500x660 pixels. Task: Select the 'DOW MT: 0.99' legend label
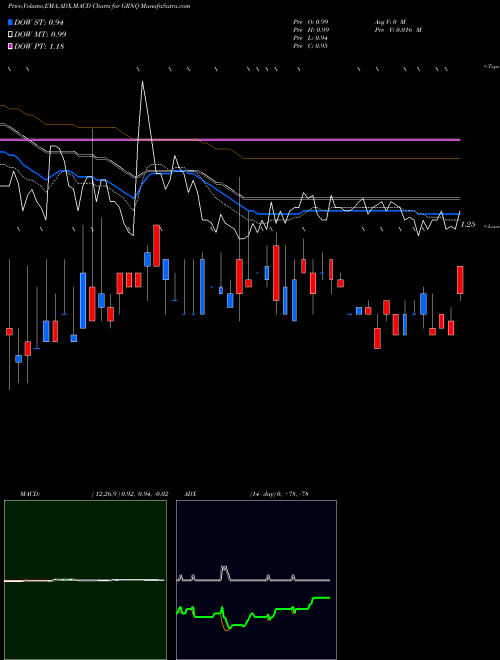tap(40, 34)
